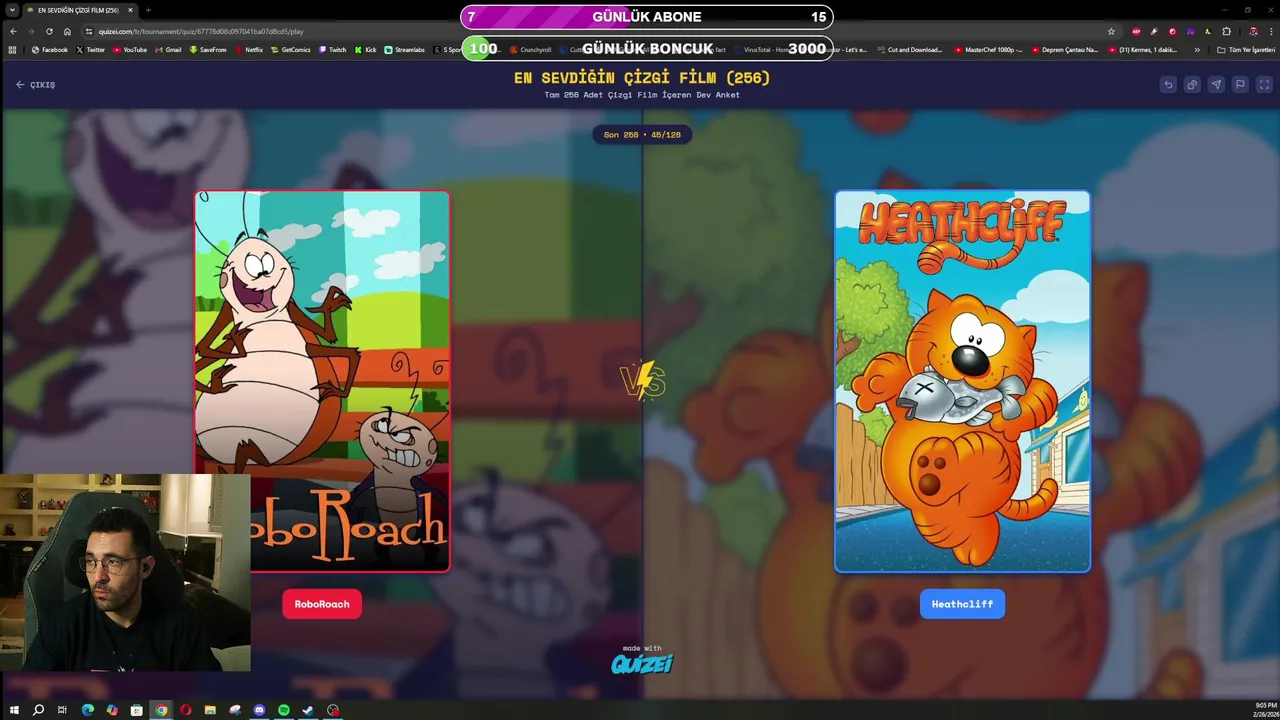1280x720 pixels.
Task: Open Microsoft Store from taskbar
Action: point(136,710)
